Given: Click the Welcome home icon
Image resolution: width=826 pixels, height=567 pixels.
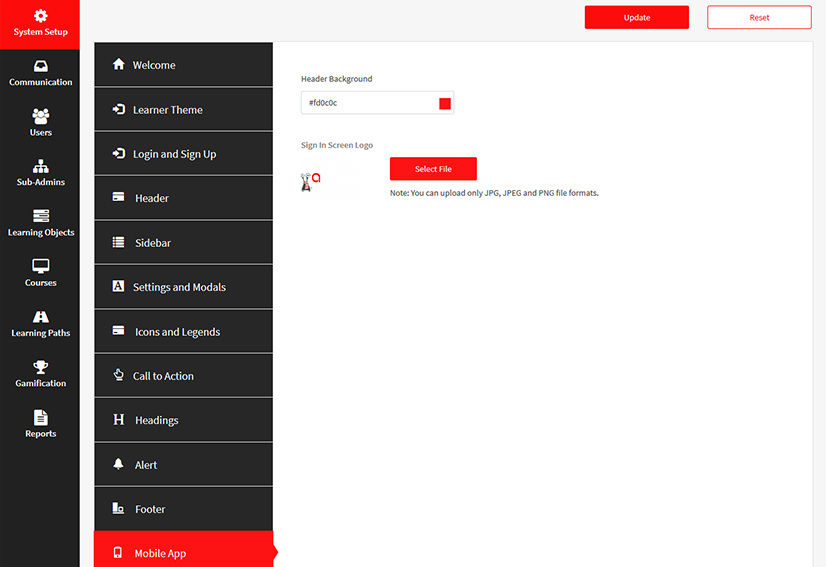Looking at the screenshot, I should (119, 64).
